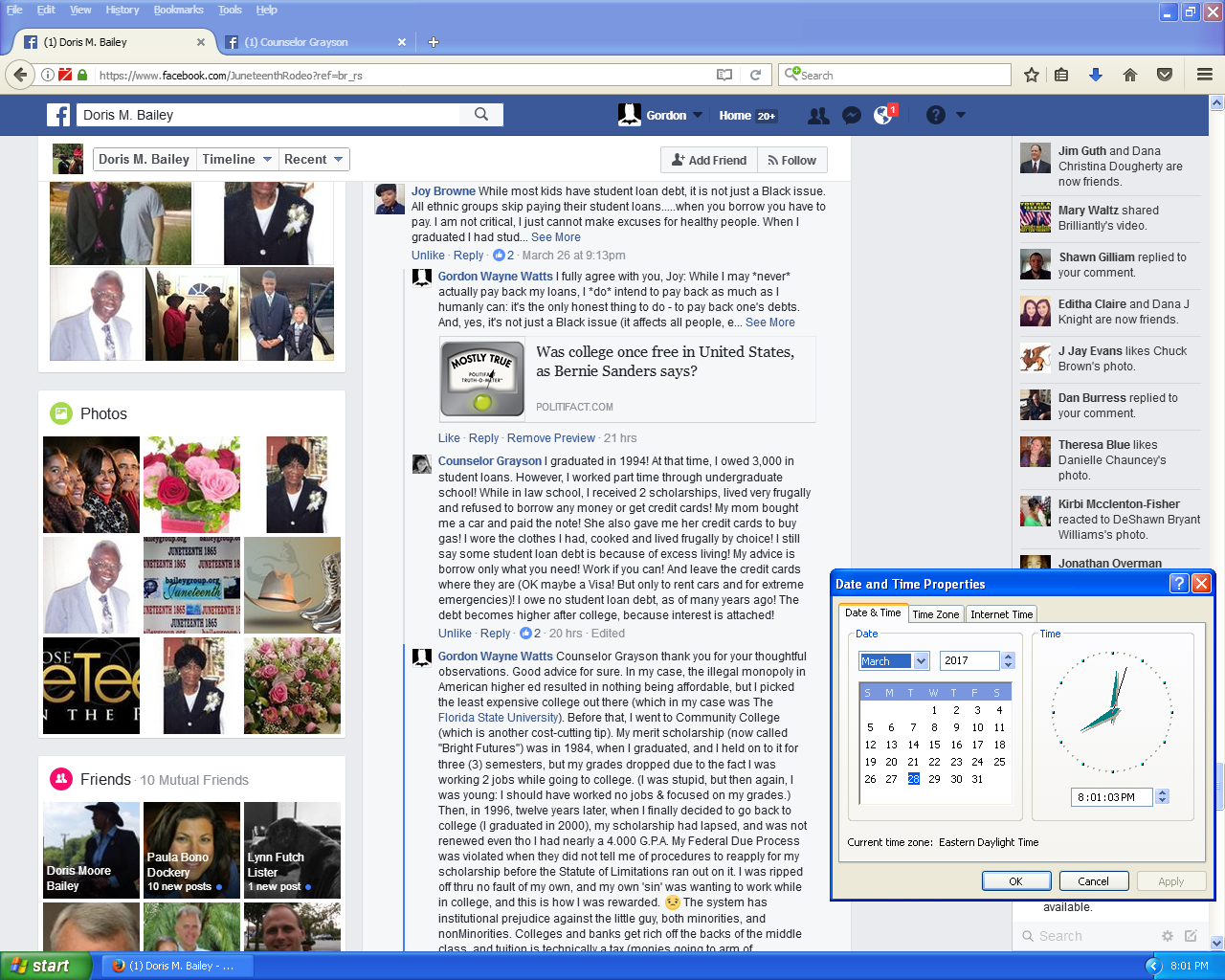Open the Messenger messages icon

coord(851,116)
